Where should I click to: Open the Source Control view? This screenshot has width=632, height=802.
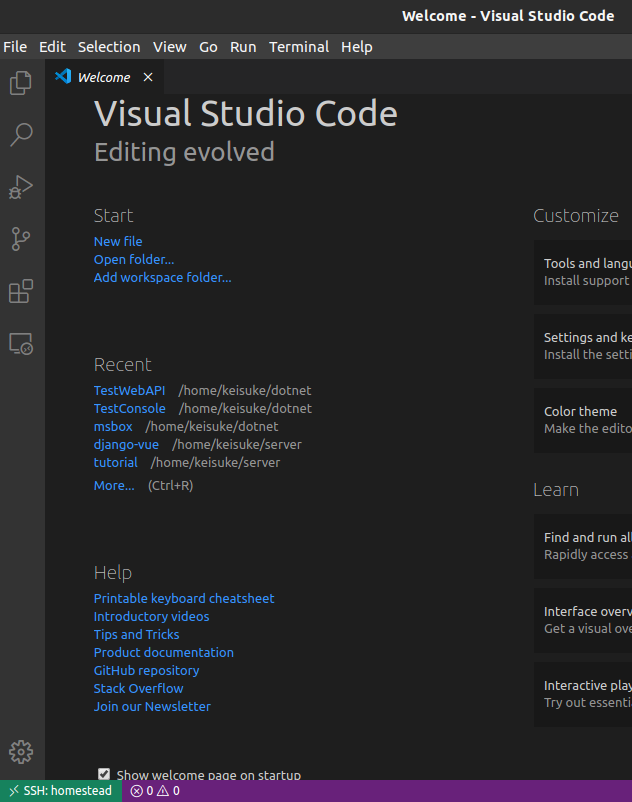pyautogui.click(x=21, y=239)
